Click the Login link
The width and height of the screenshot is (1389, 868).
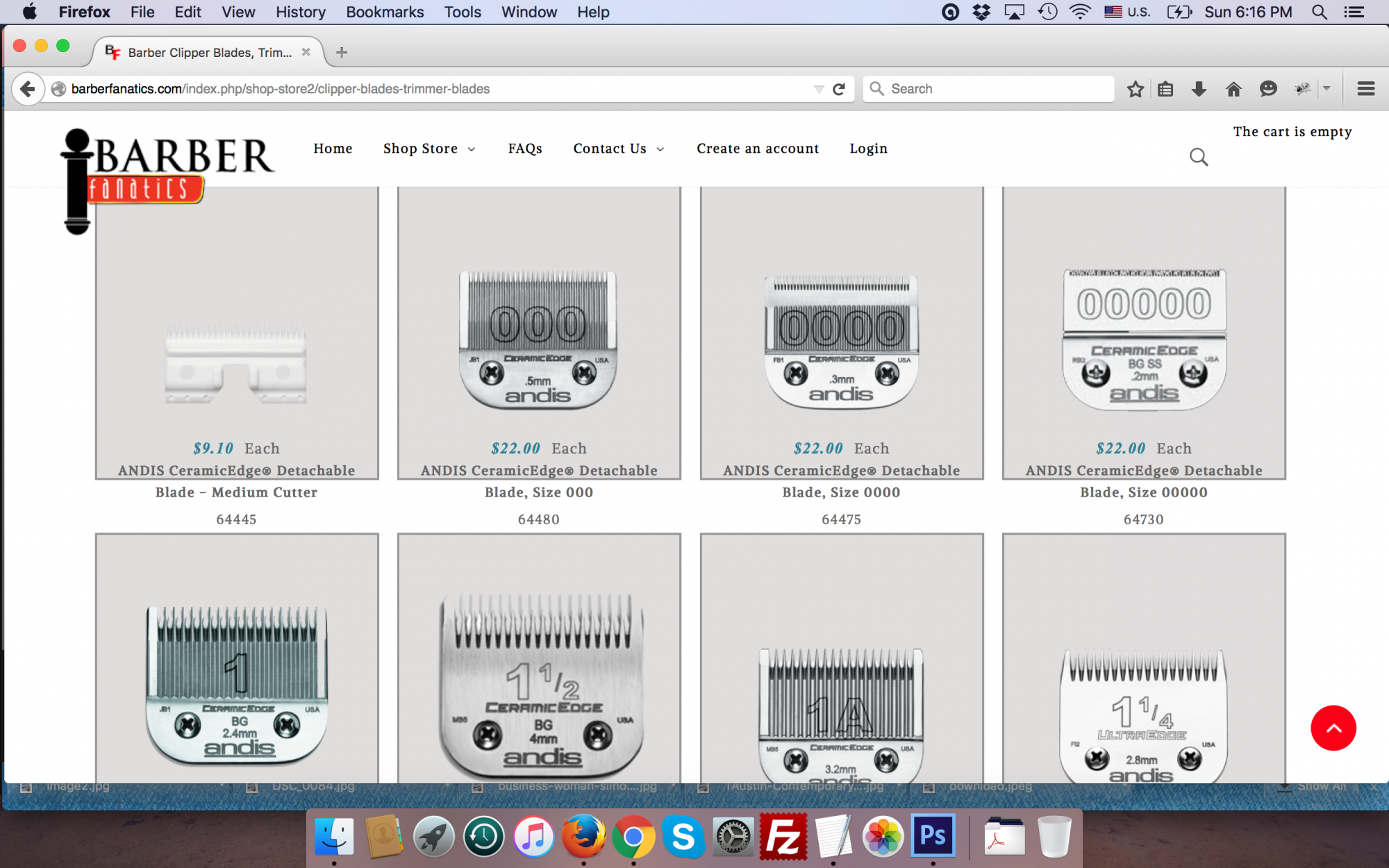point(868,149)
